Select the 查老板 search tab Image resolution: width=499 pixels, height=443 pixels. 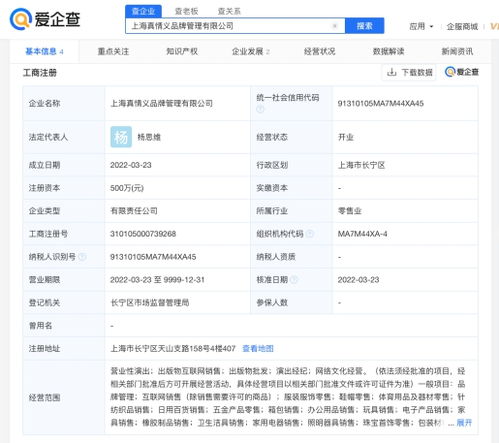tap(186, 11)
